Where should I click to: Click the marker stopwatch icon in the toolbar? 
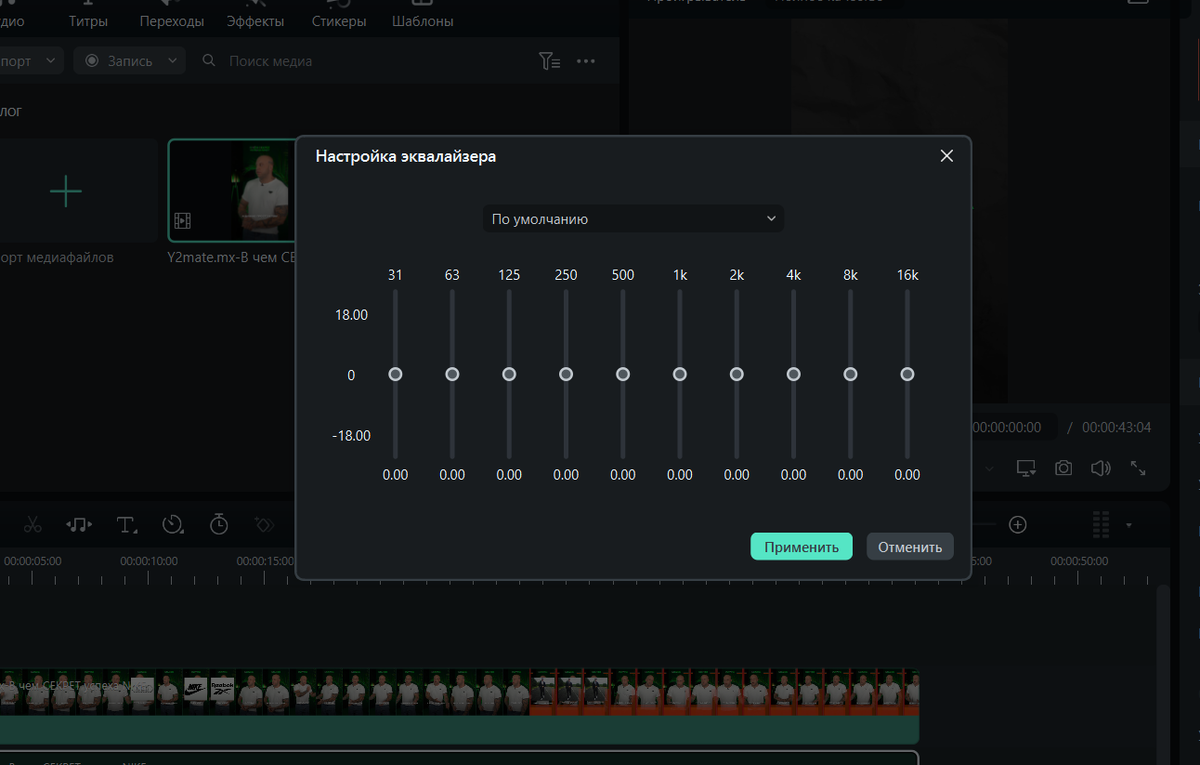(219, 524)
